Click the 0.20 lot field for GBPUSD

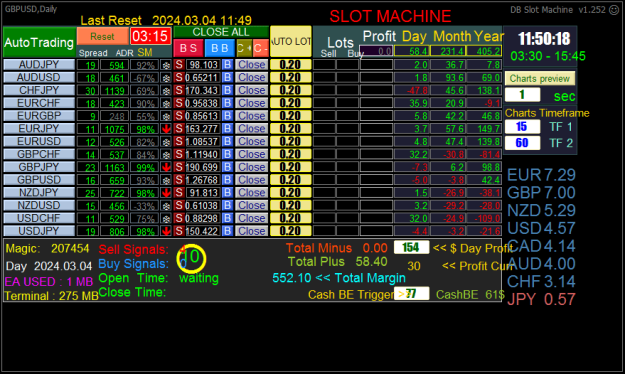(x=291, y=180)
